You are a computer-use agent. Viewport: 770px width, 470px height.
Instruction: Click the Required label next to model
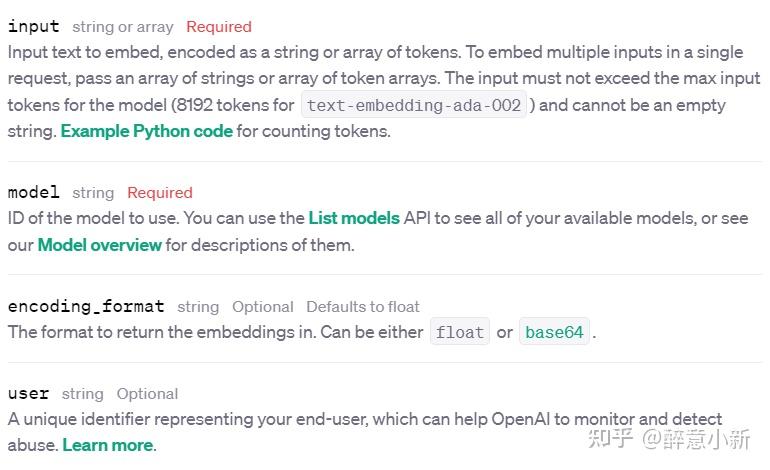coord(160,193)
